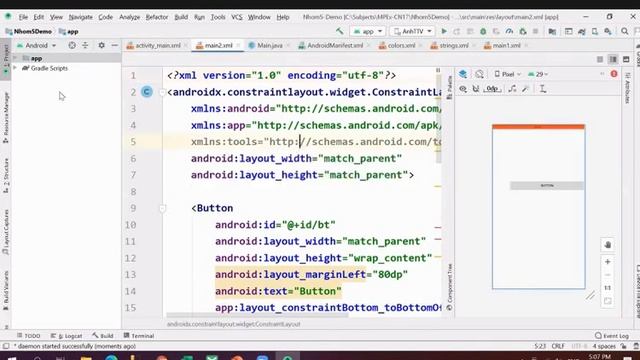Click the editor horizontal scrollbar

click(257, 315)
